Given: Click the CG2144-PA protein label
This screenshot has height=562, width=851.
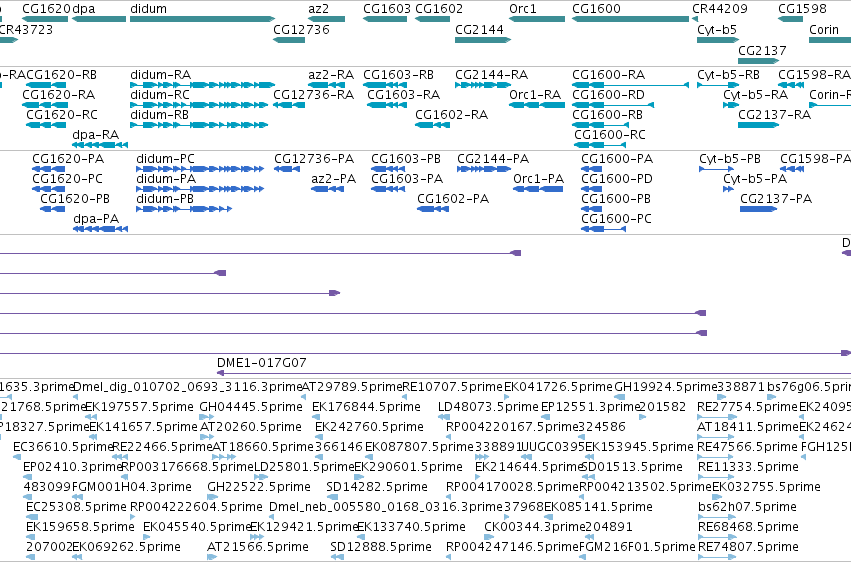Looking at the screenshot, I should click(x=493, y=159).
